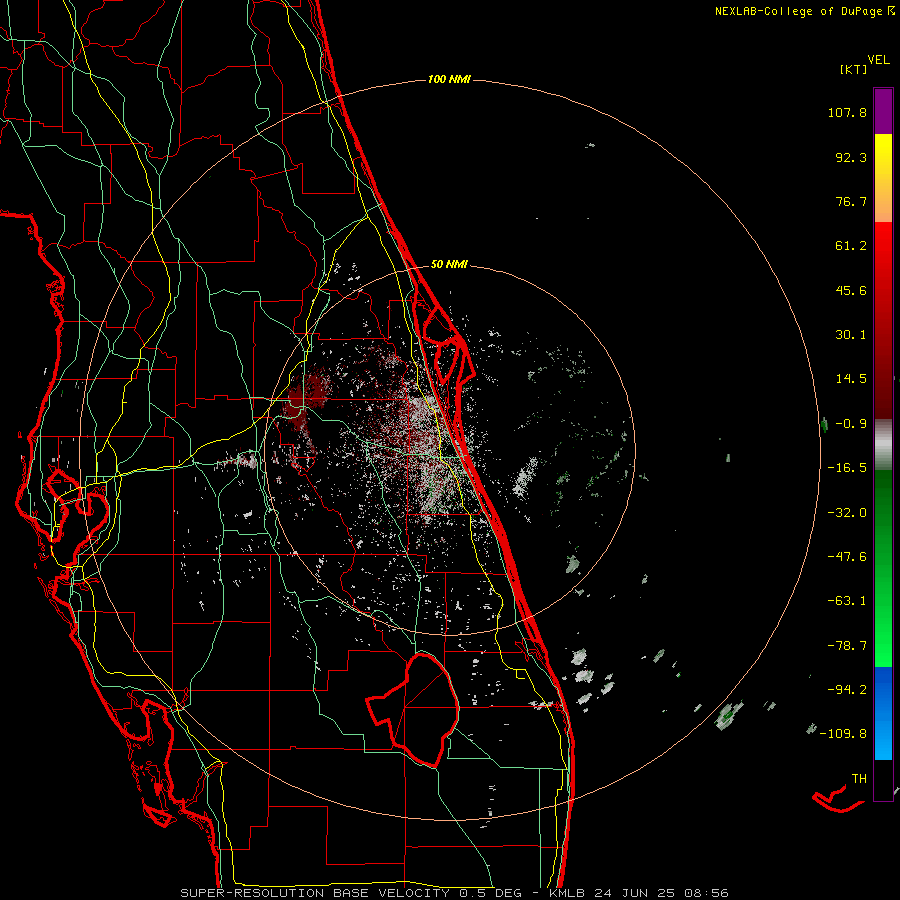The height and width of the screenshot is (900, 900).
Task: Click the 14.5 velocity scale value
Action: pos(851,379)
